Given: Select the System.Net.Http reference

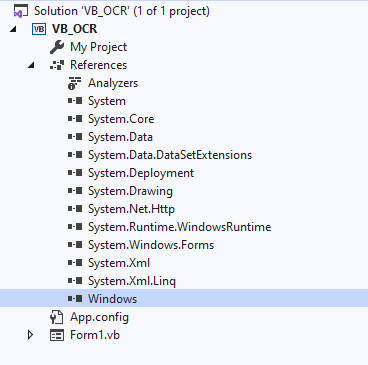Looking at the screenshot, I should click(131, 209).
